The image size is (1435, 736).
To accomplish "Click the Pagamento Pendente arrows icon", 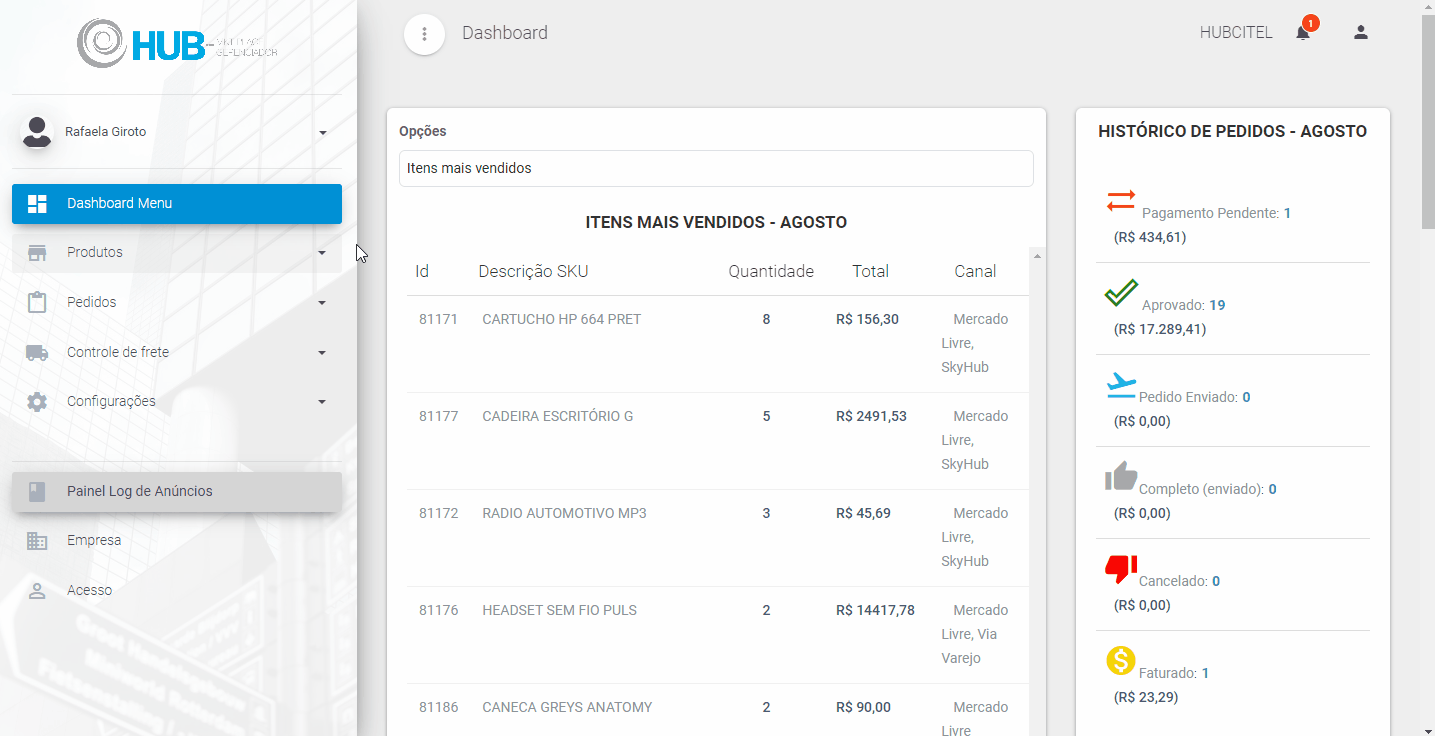I will 1121,201.
